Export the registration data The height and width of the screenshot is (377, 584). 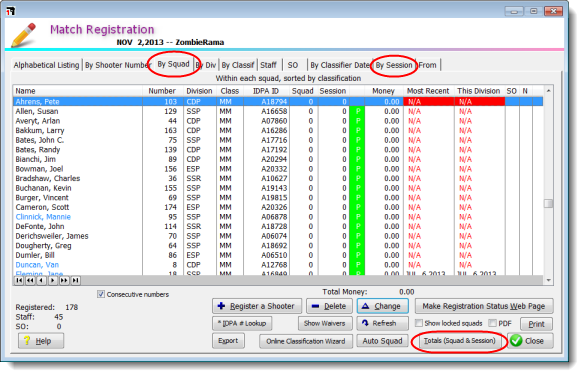tap(228, 341)
